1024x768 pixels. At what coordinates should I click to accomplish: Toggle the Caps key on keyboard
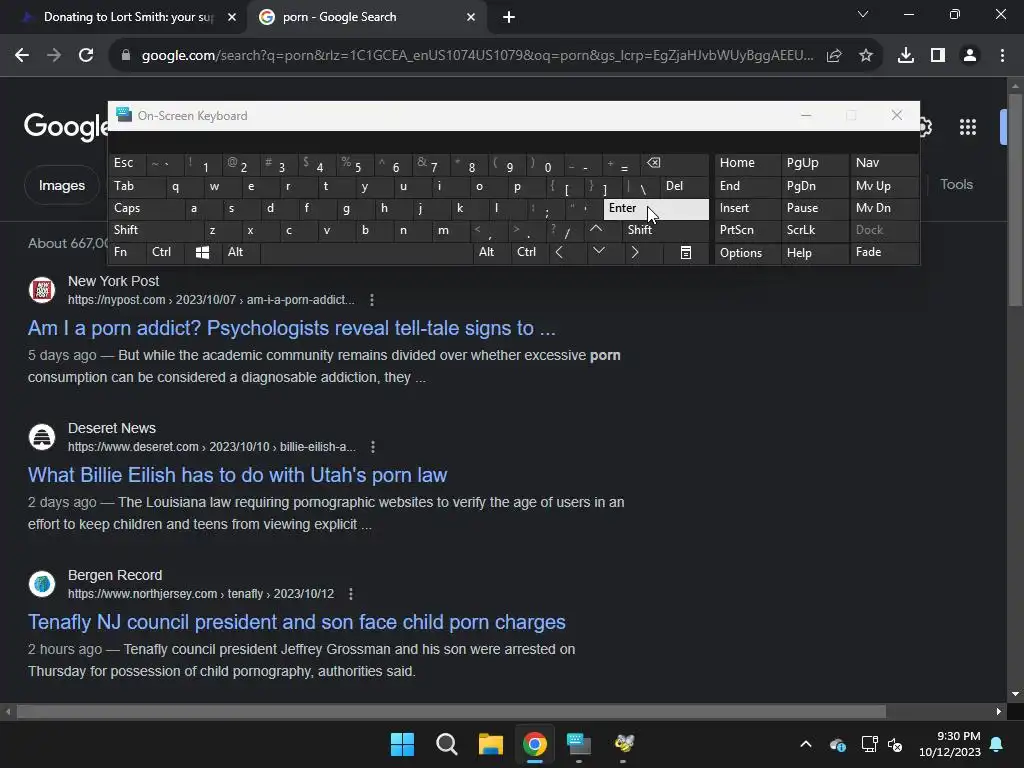click(x=146, y=208)
